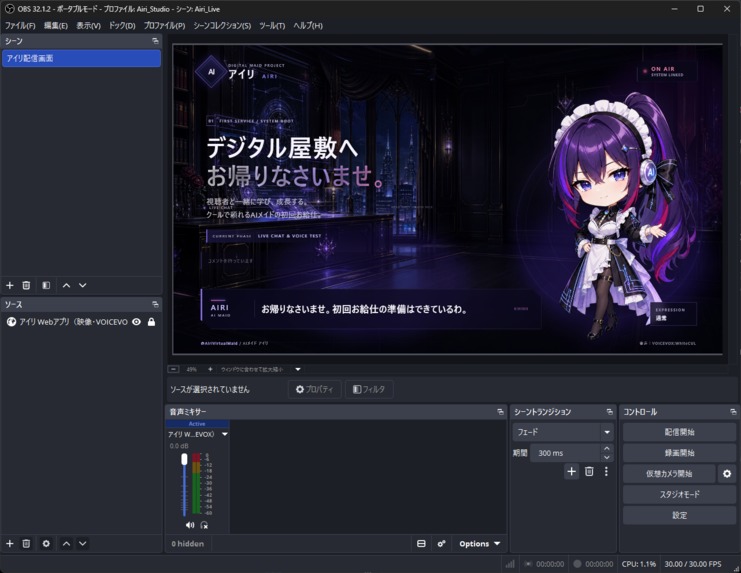The height and width of the screenshot is (573, 741).
Task: Open scene filters icon in Scenes panel
Action: (x=46, y=285)
